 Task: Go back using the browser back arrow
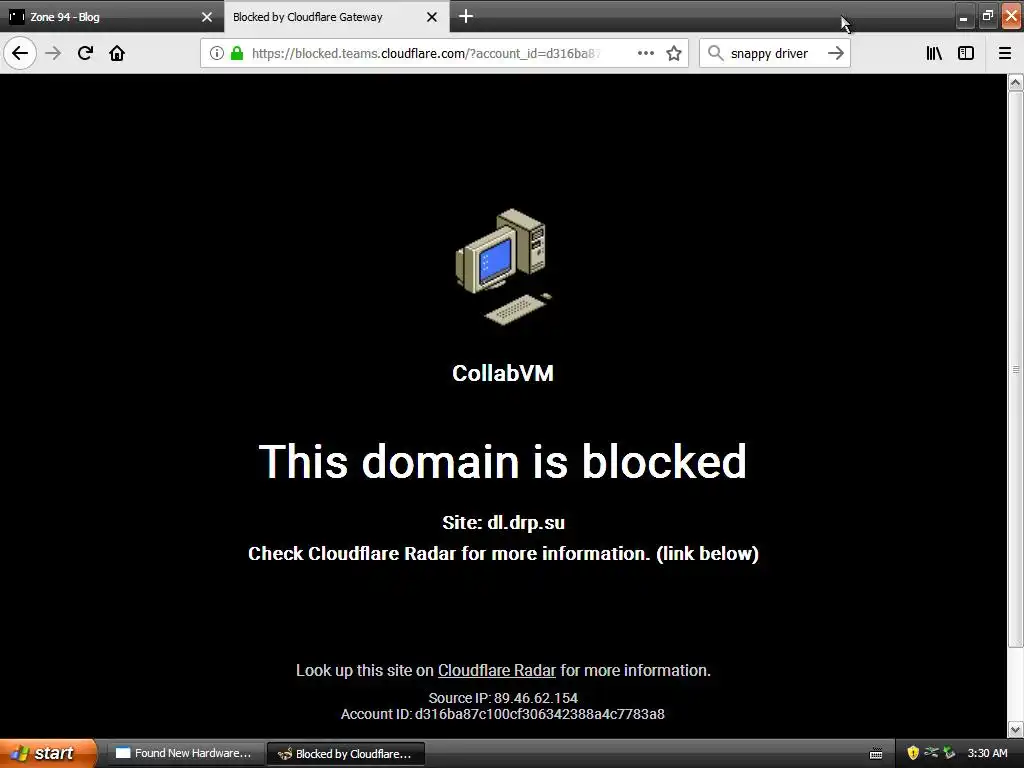(20, 53)
